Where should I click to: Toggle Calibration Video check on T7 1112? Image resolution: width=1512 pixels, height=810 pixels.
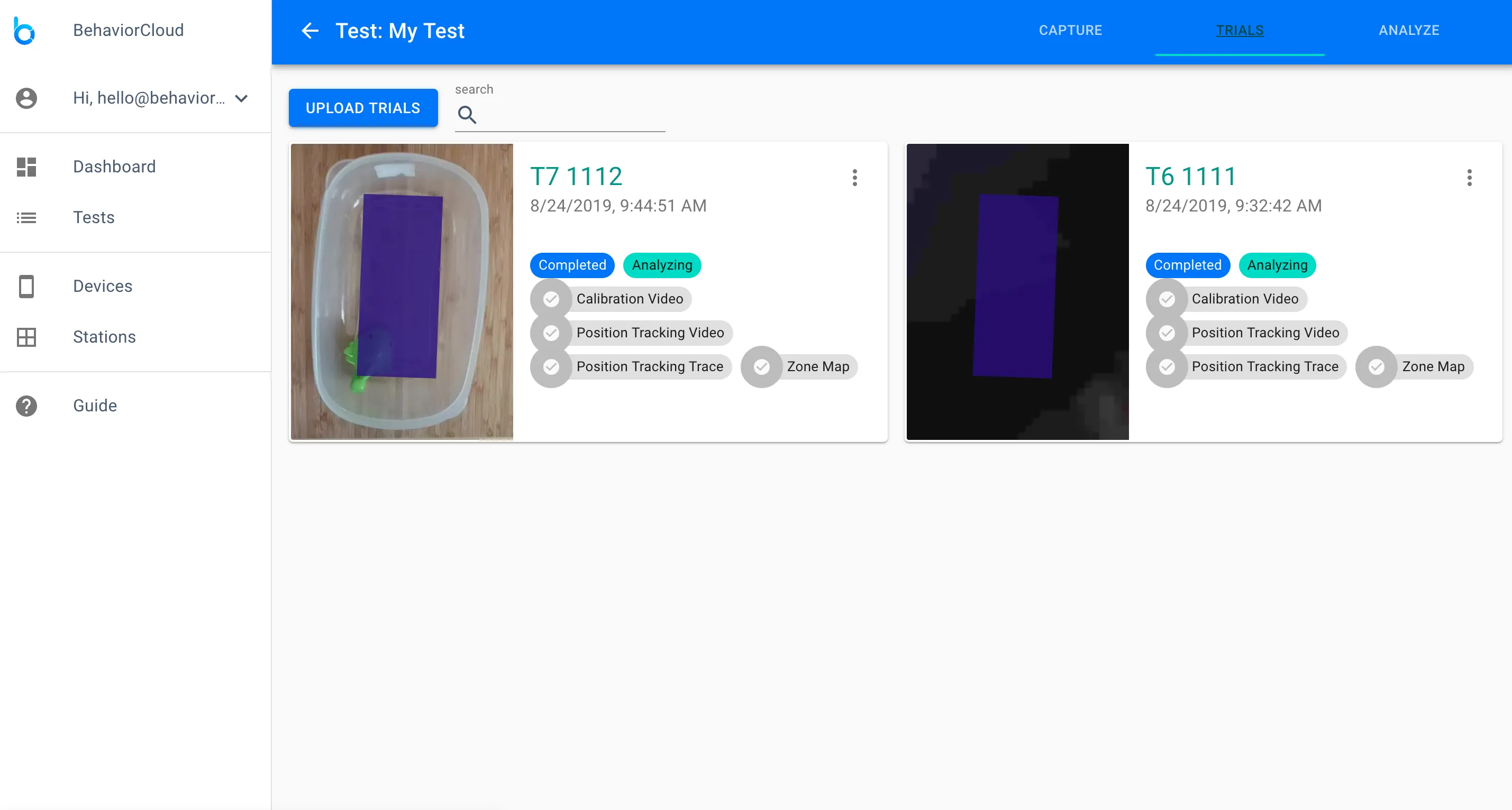(x=551, y=299)
